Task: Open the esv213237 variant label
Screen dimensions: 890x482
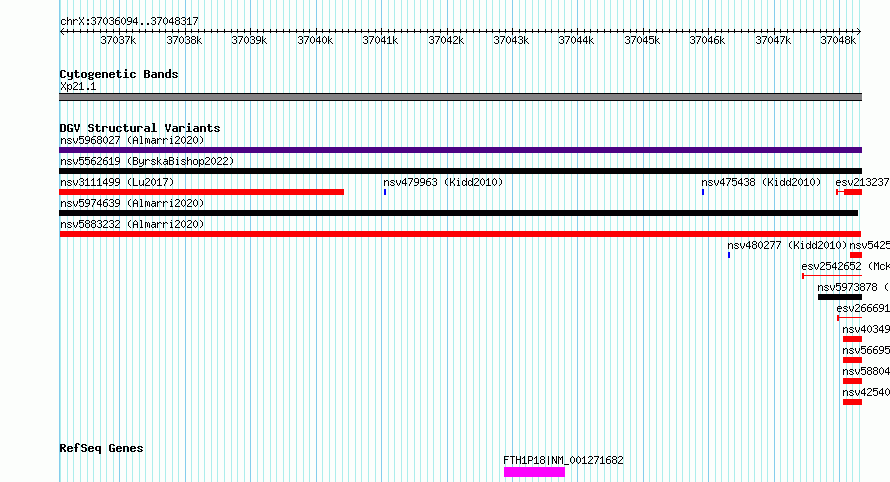Action: pos(862,182)
